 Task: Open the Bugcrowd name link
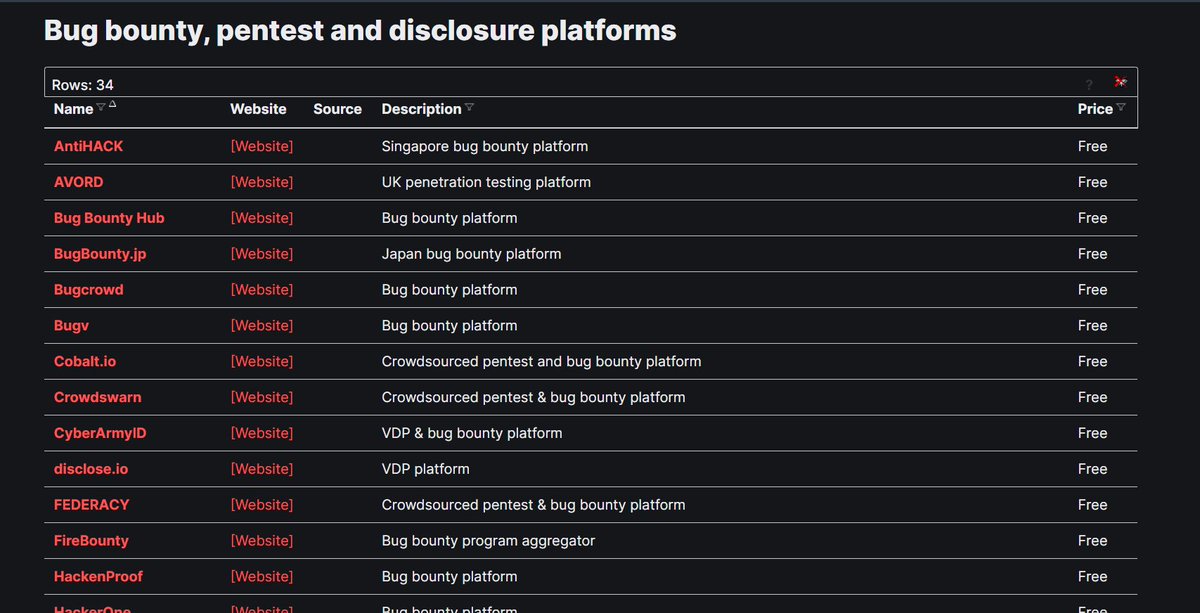(89, 290)
